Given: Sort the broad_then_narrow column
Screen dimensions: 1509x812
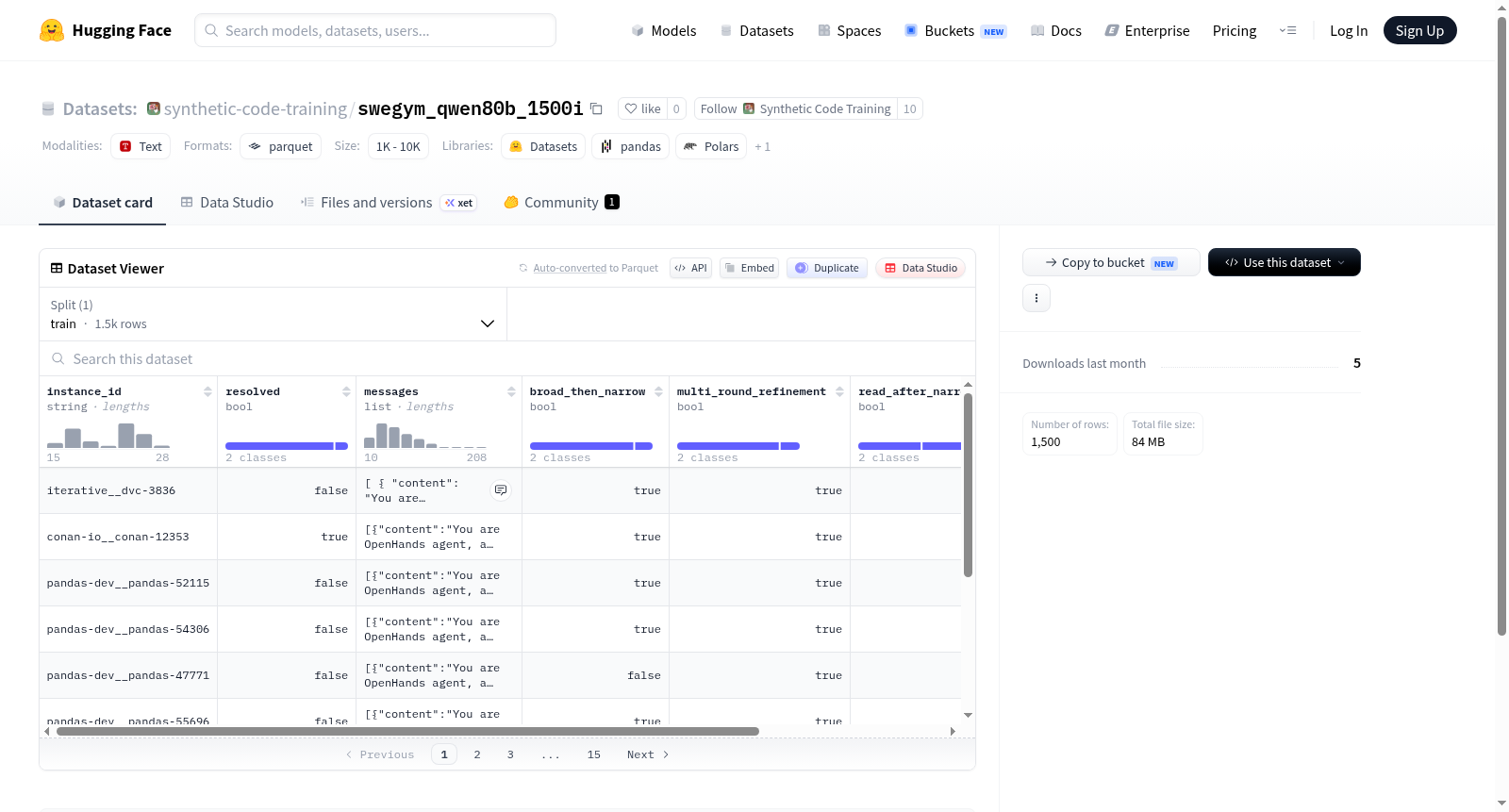Looking at the screenshot, I should coord(658,391).
